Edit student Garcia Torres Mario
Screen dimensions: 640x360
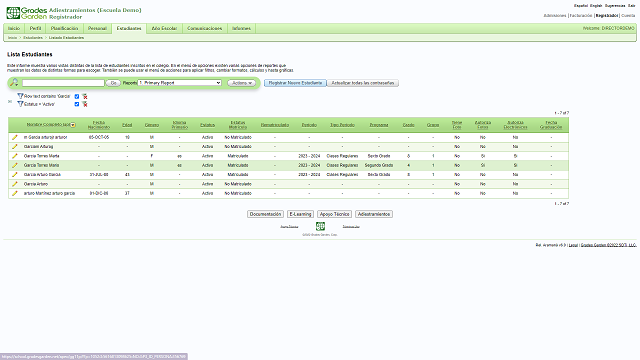pos(15,165)
